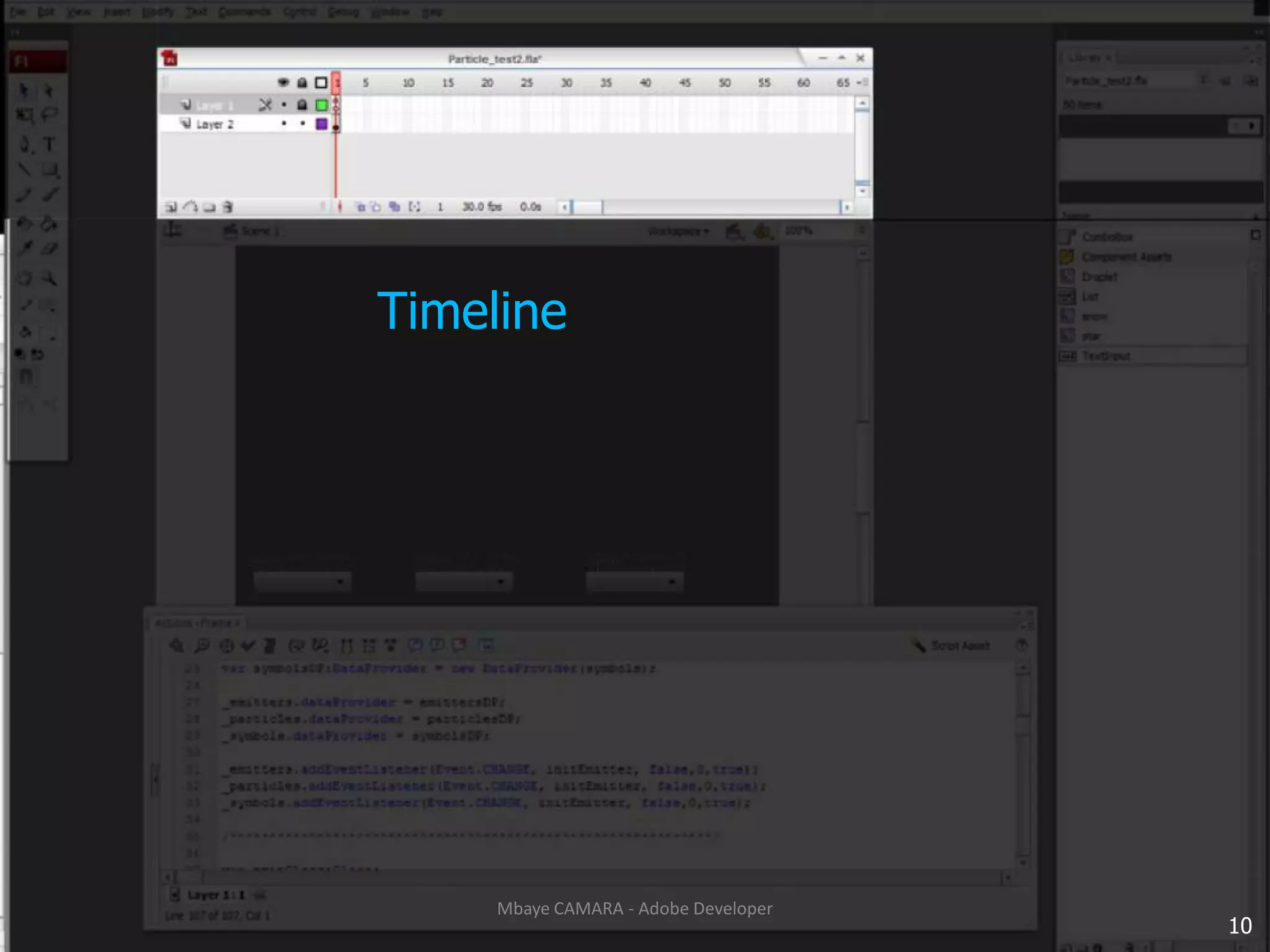Click Layer 2 purple outline color square
This screenshot has height=952, width=1270.
click(x=321, y=124)
